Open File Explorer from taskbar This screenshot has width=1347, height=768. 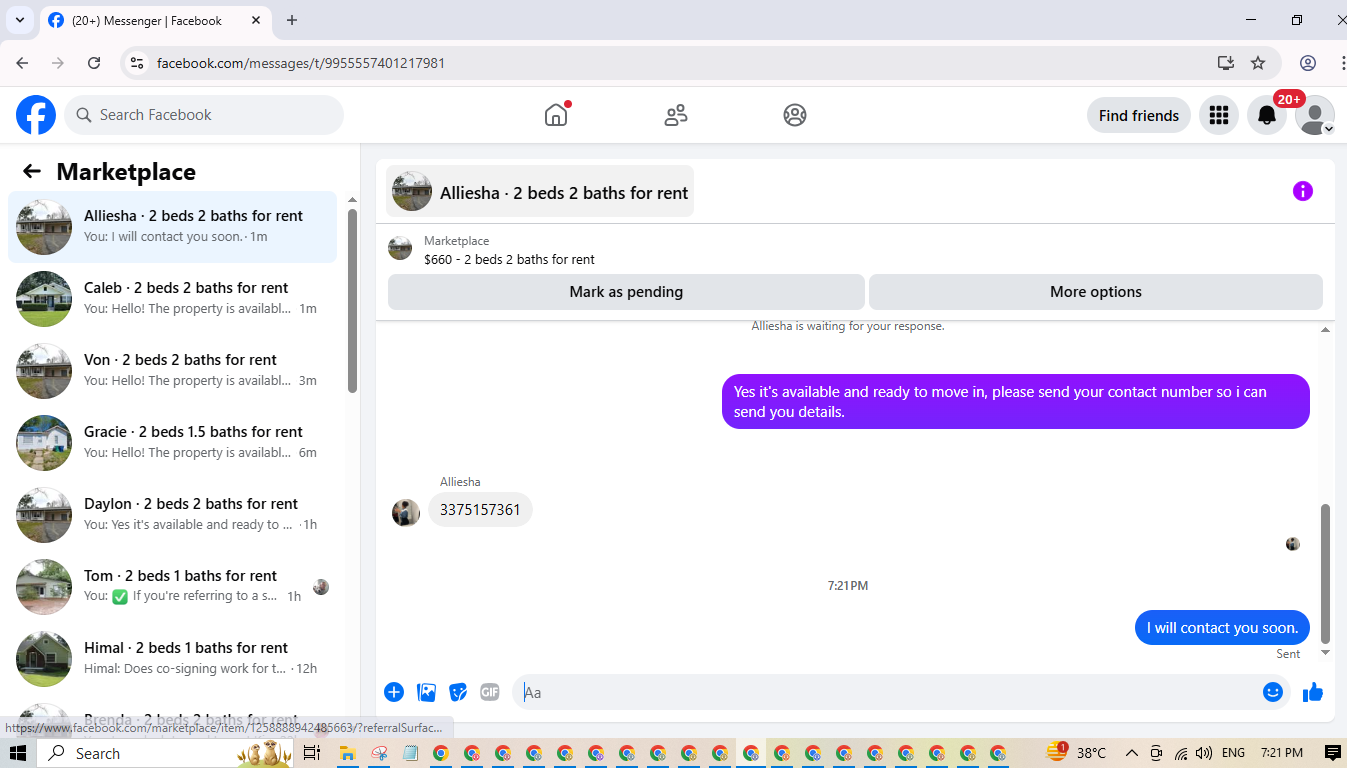click(347, 753)
